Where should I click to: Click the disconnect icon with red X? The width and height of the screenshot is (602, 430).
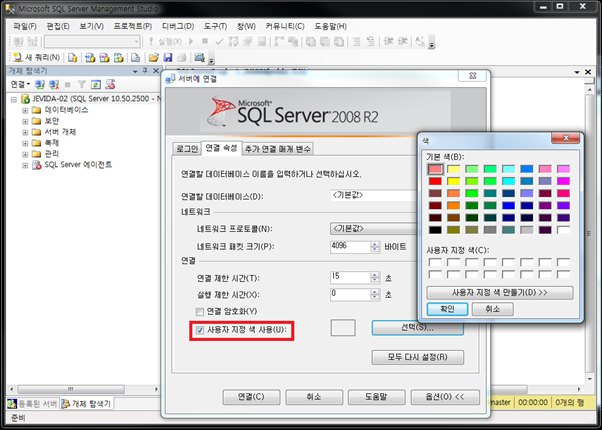(x=54, y=84)
